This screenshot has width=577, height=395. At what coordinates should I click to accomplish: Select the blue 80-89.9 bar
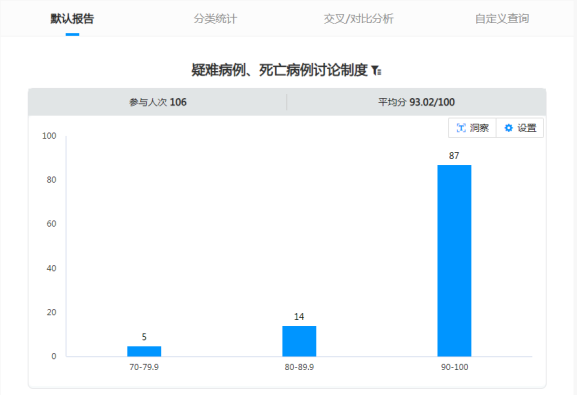point(299,341)
